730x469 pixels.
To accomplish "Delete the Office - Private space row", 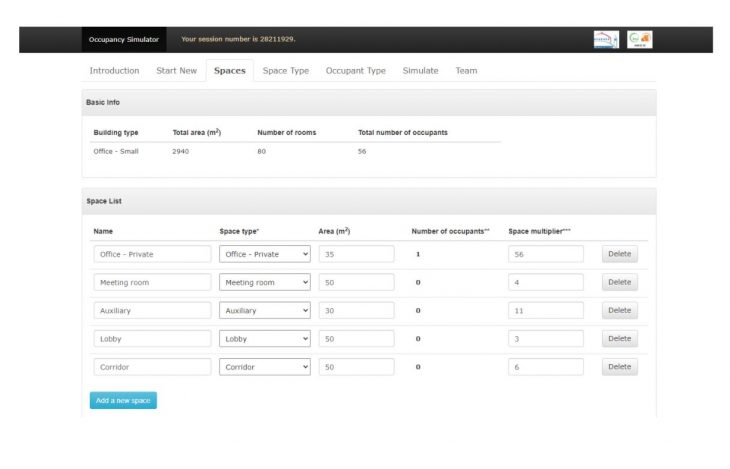I will pyautogui.click(x=619, y=254).
